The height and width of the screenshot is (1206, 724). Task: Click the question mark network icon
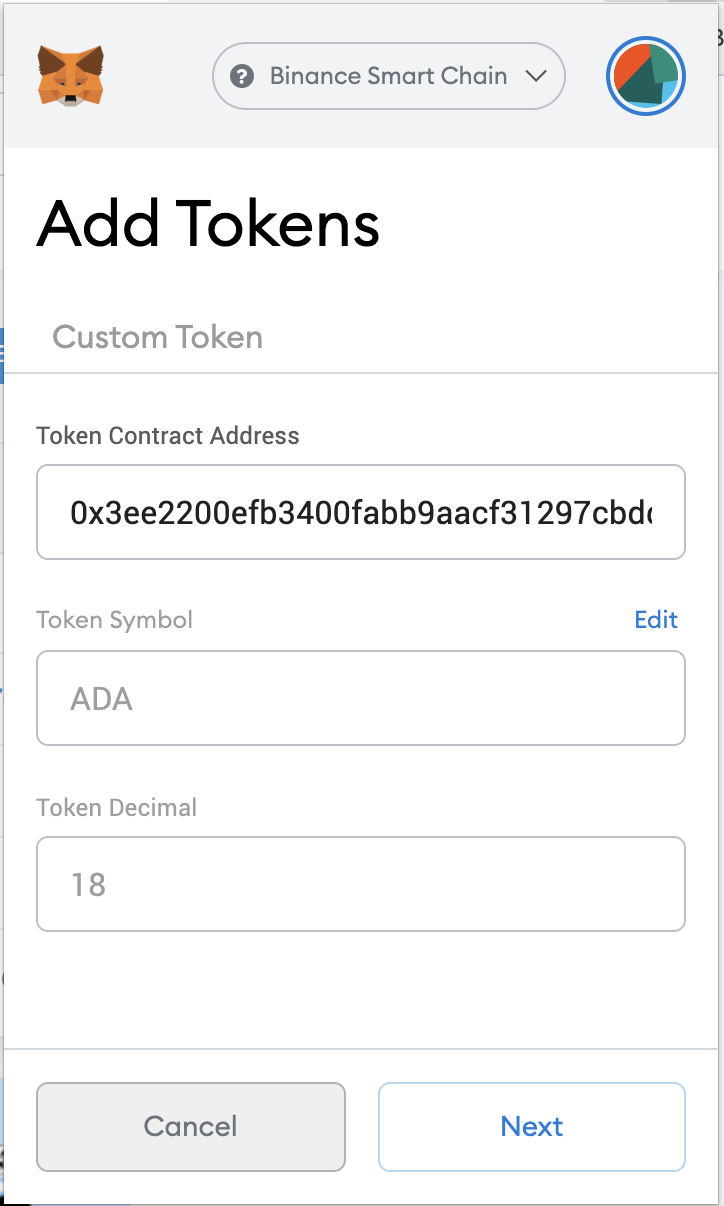242,76
